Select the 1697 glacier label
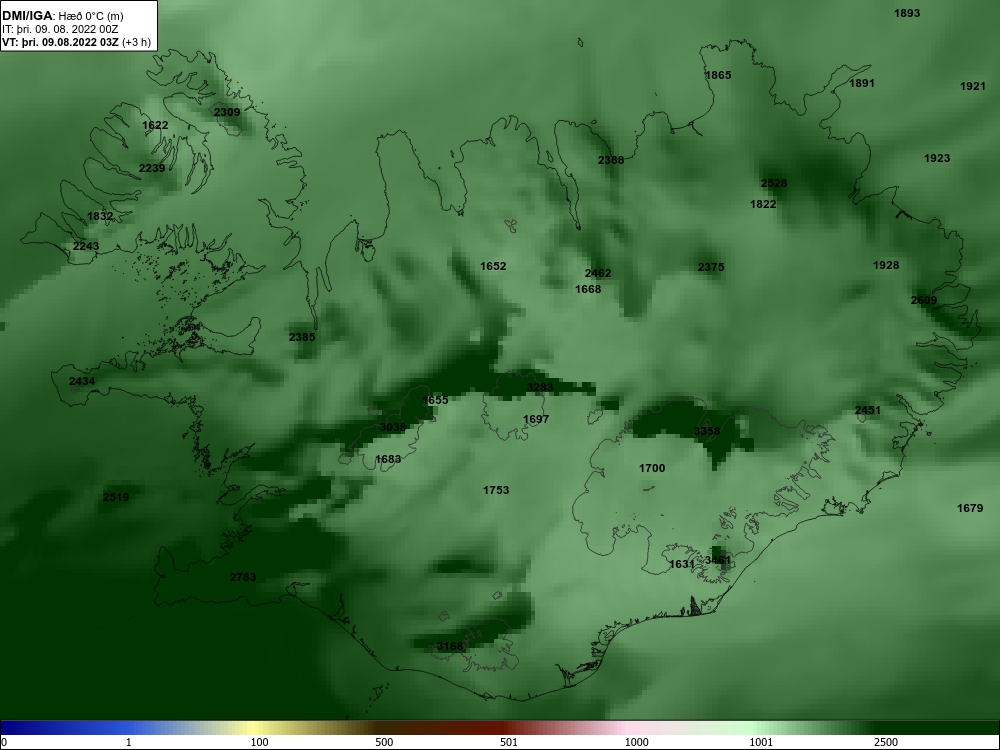 click(536, 419)
